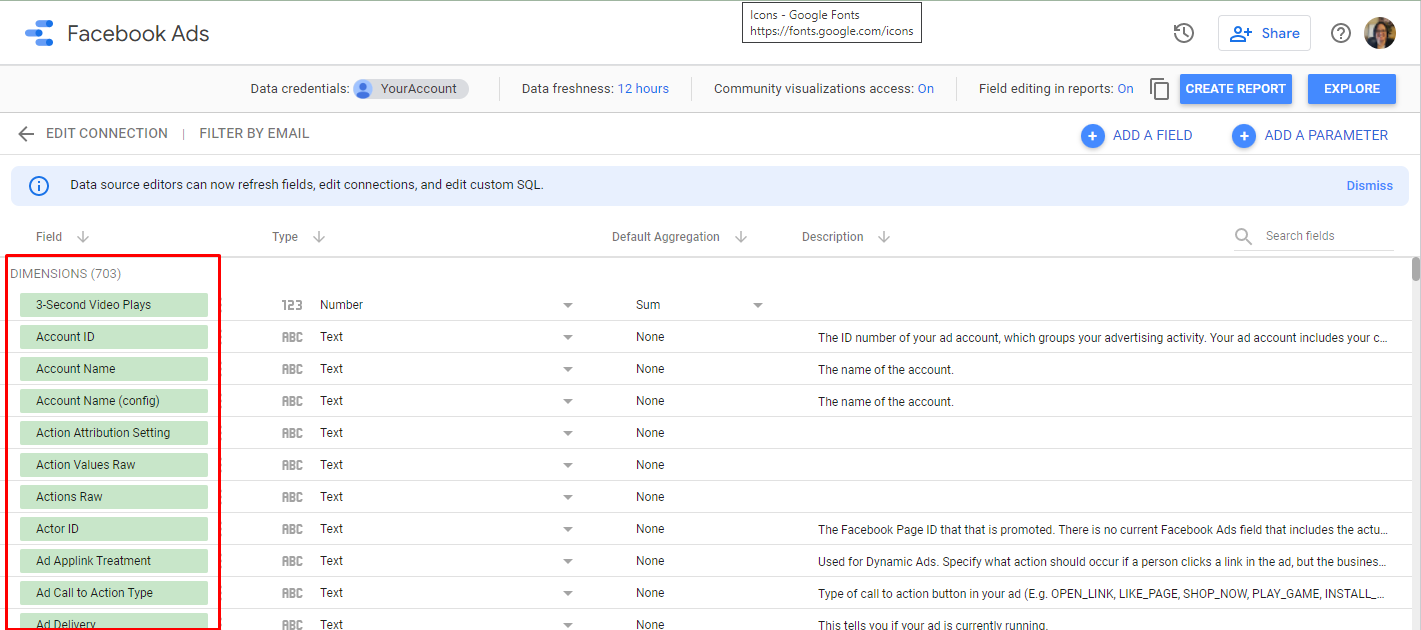The height and width of the screenshot is (630, 1421).
Task: Expand type dropdown for Account ID row
Action: click(x=568, y=337)
